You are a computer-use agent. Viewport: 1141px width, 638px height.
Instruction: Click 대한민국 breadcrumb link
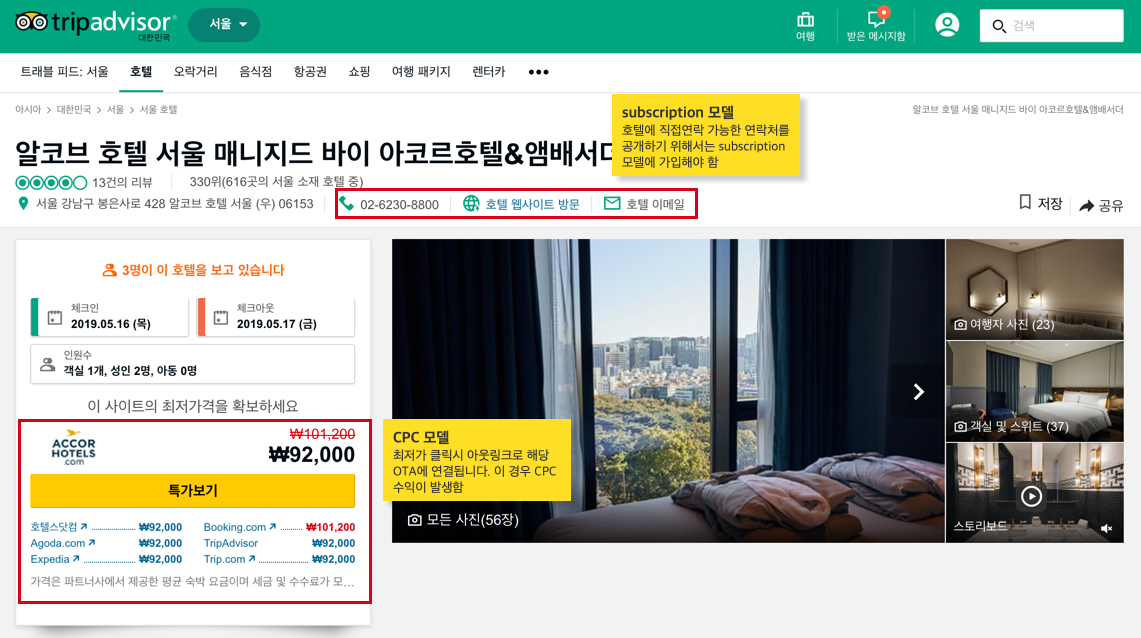[73, 110]
